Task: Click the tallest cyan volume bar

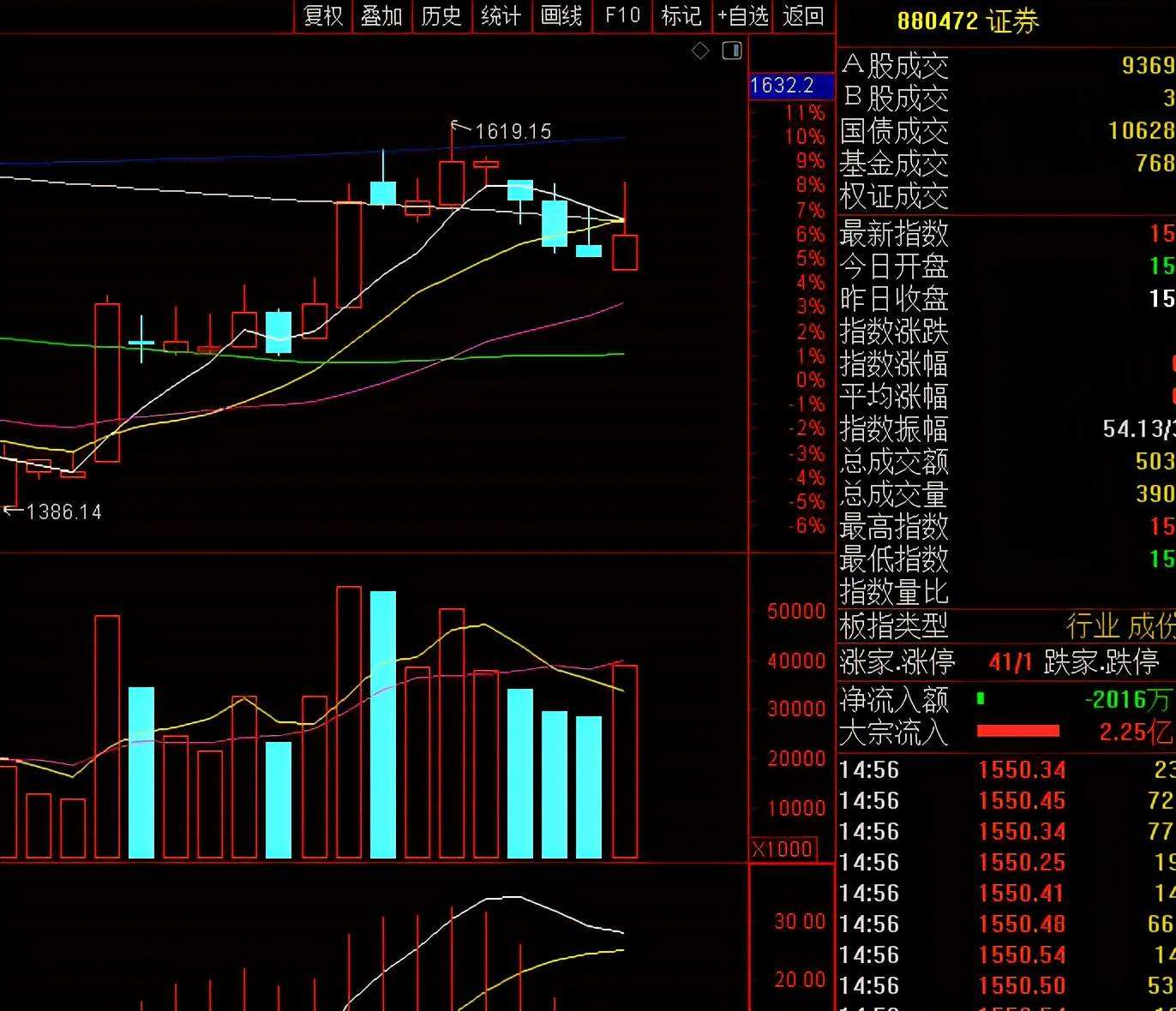Action: pos(383,725)
